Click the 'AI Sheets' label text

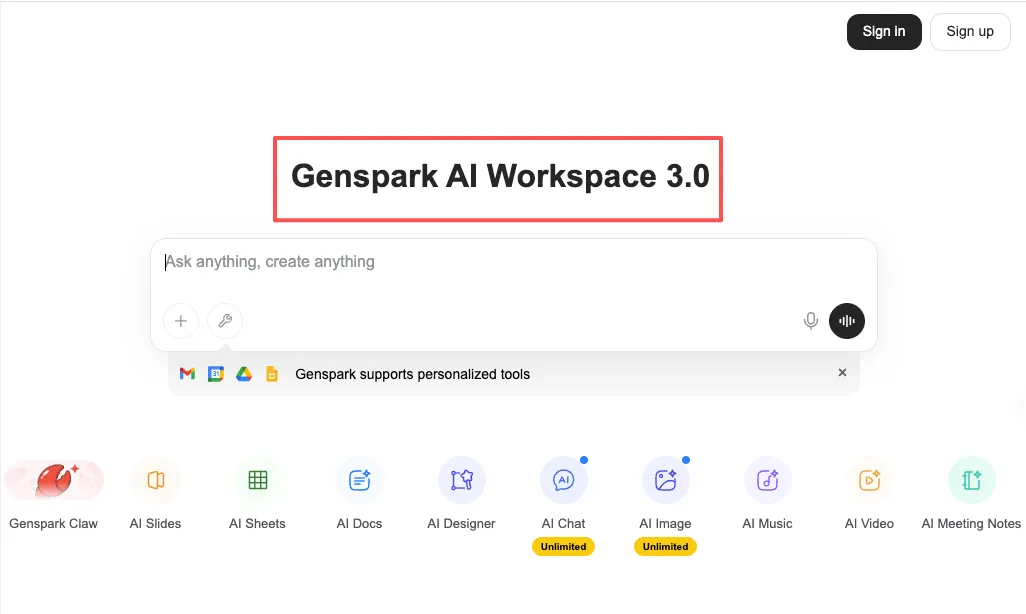[257, 524]
